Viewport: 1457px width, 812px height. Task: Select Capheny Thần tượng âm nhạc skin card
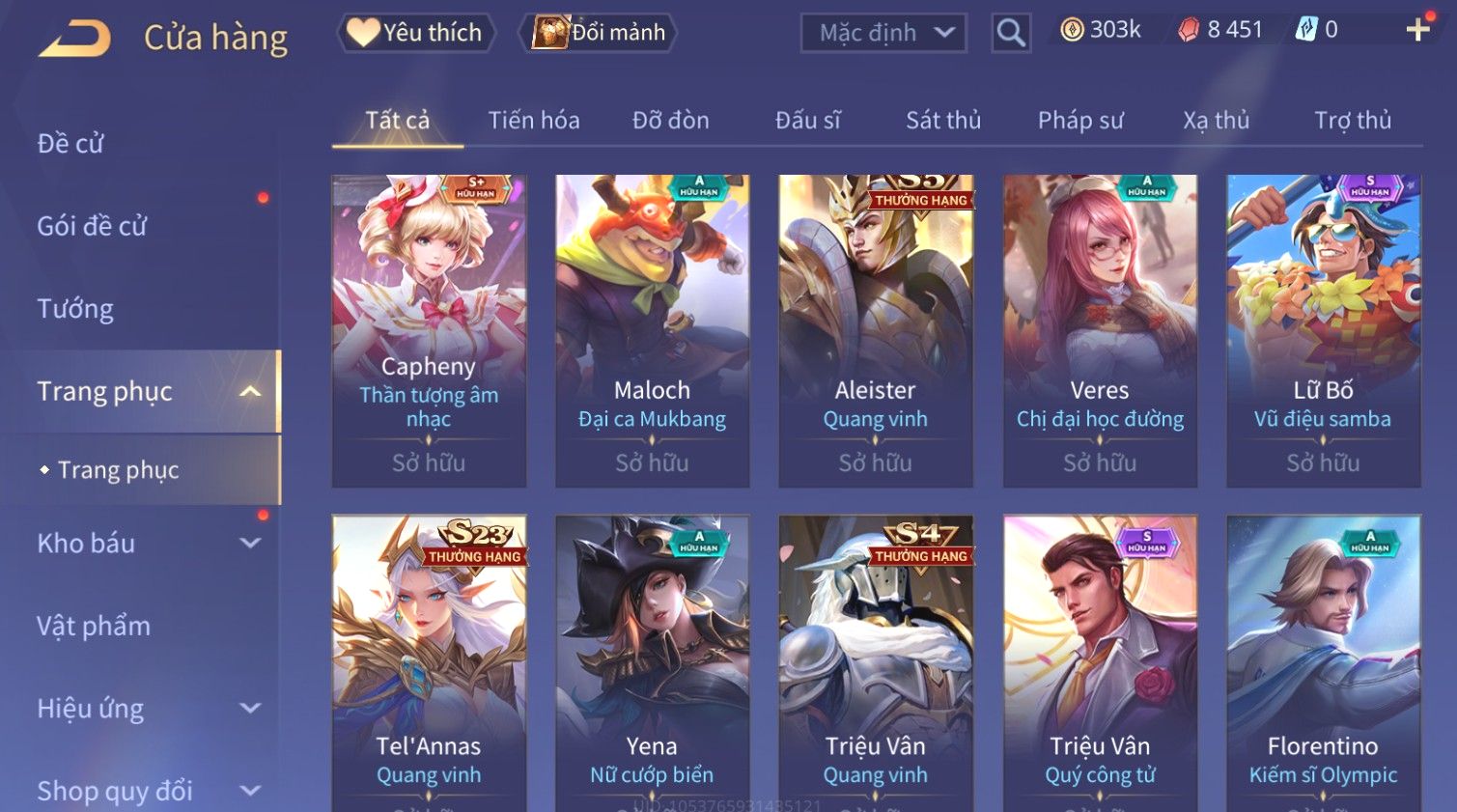(x=429, y=331)
